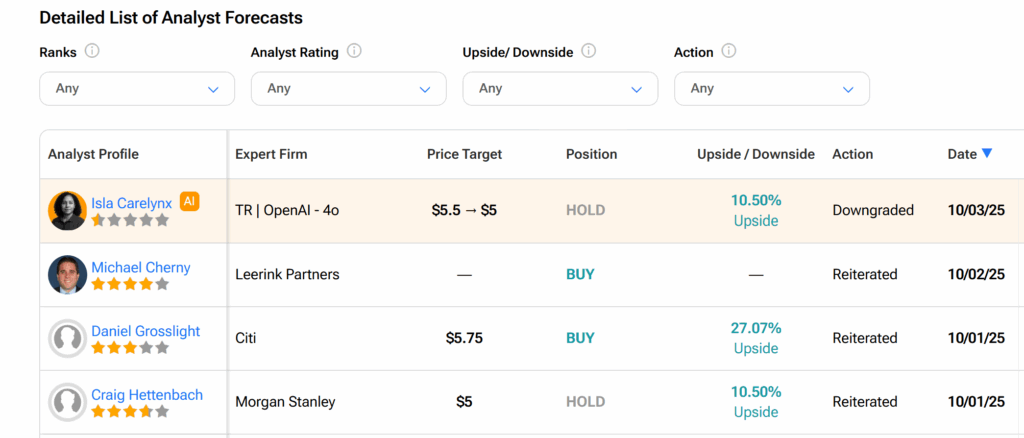Open Isla Carelynx analyst link
This screenshot has height=438, width=1024.
[x=131, y=203]
